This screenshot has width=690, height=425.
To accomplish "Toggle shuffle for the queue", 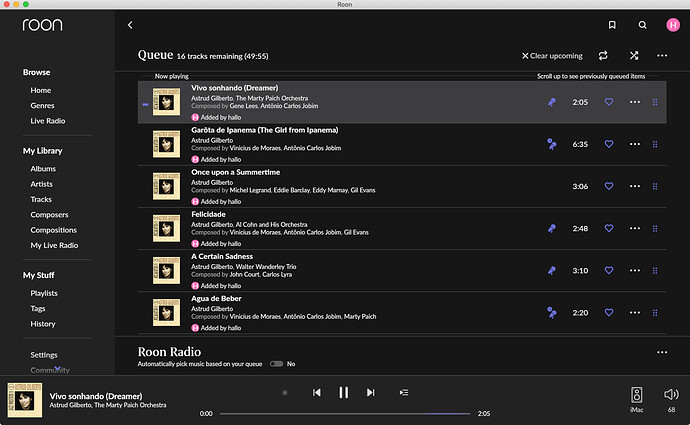I will click(634, 55).
